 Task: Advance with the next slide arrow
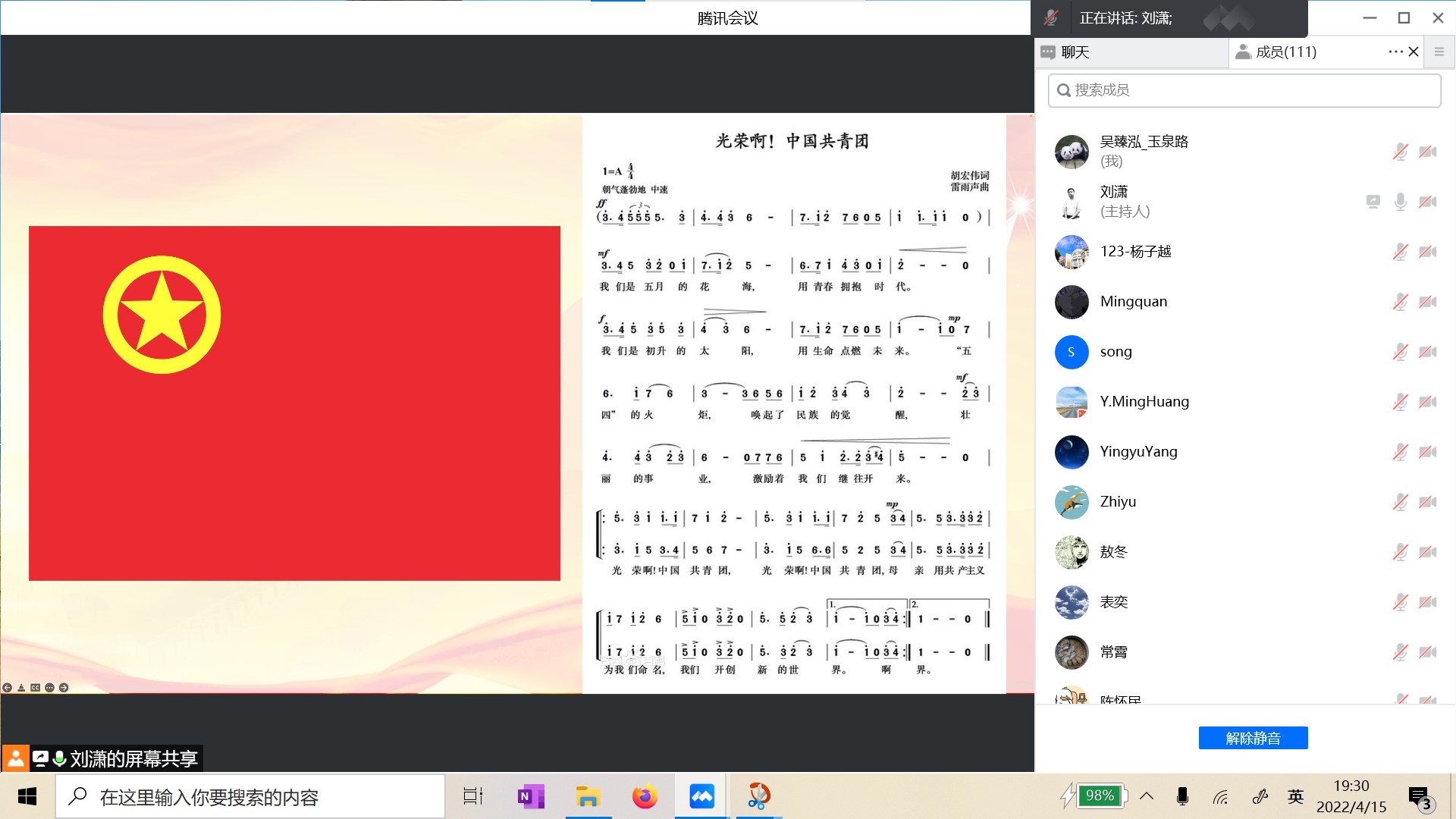click(64, 688)
